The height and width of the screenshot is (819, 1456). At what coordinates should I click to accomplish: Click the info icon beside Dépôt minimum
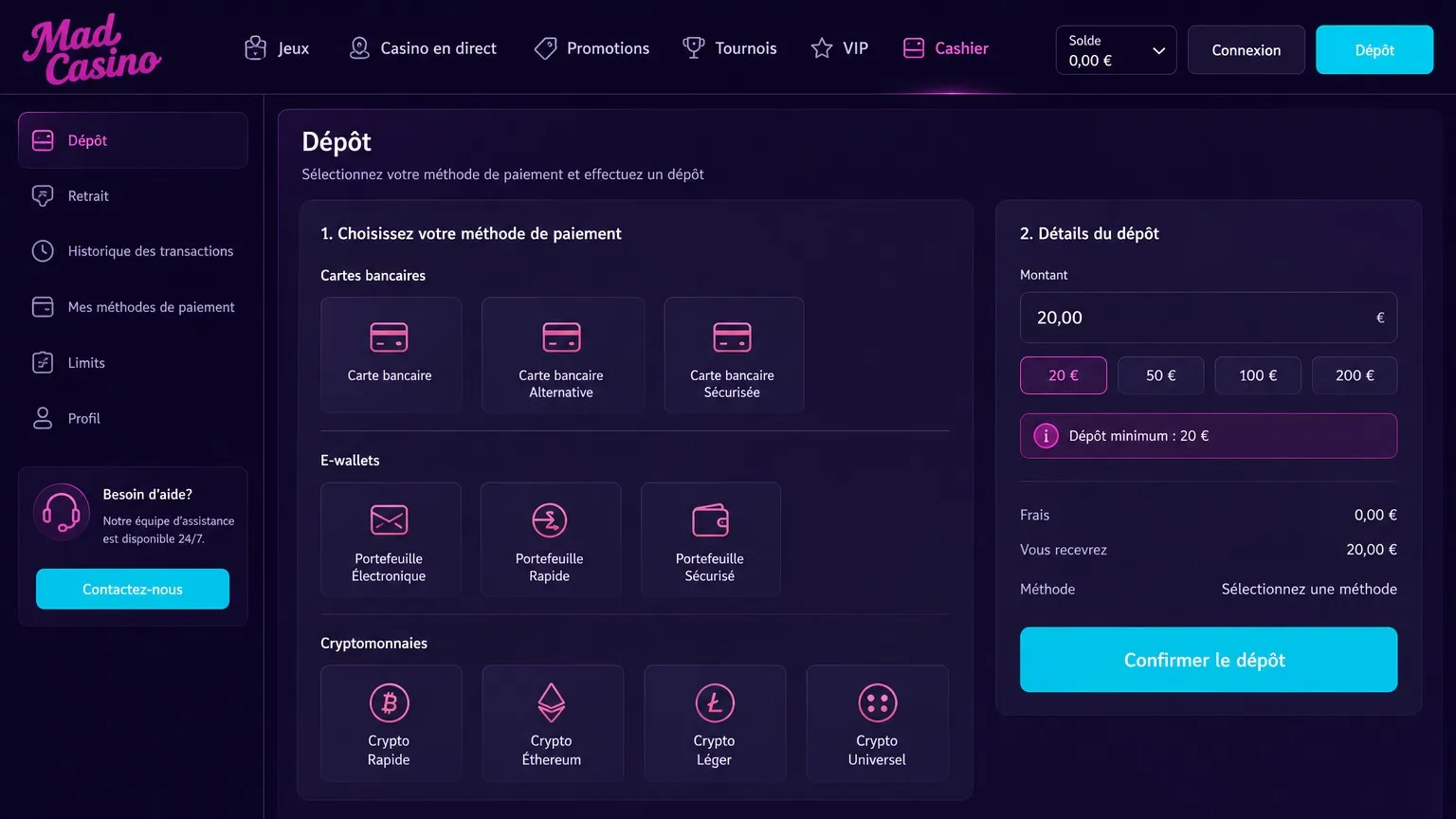(1046, 436)
